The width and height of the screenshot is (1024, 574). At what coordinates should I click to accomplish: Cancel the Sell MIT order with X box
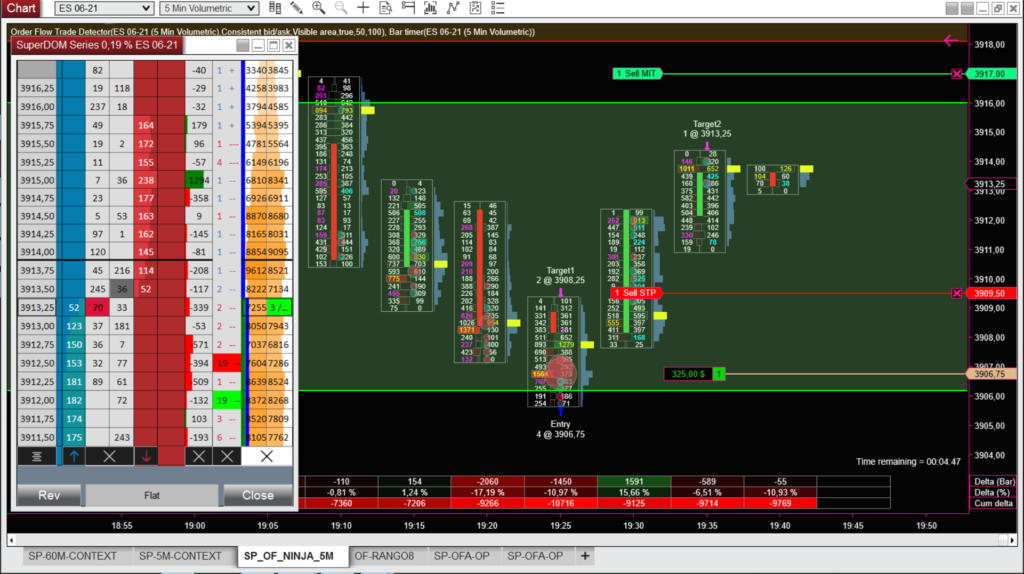(957, 74)
